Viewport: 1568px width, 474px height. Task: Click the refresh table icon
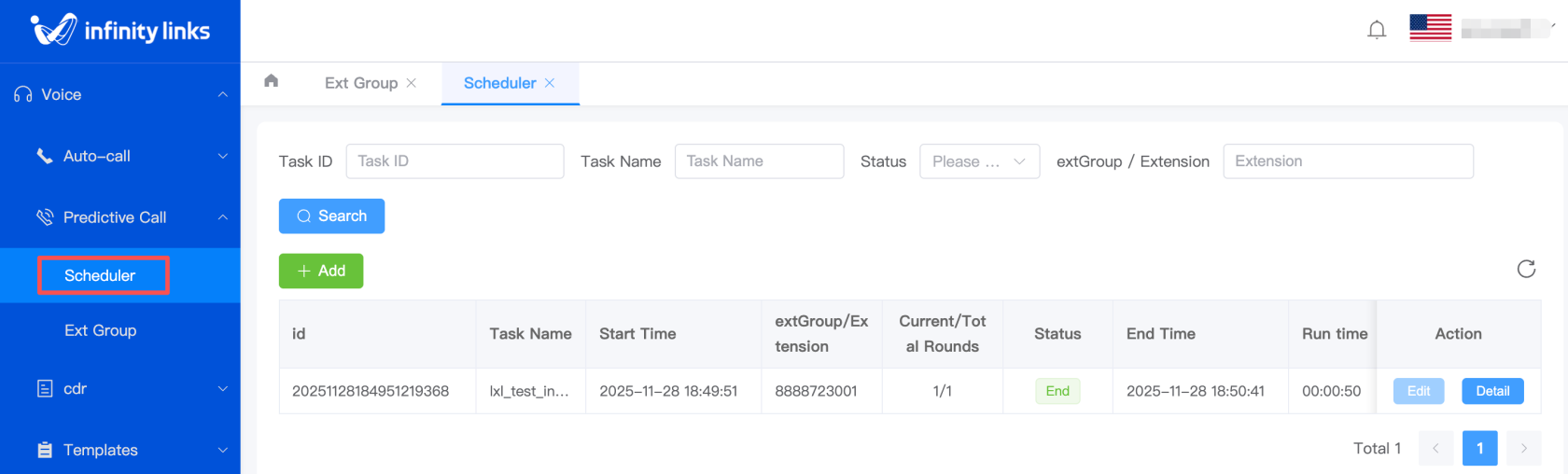pos(1526,270)
